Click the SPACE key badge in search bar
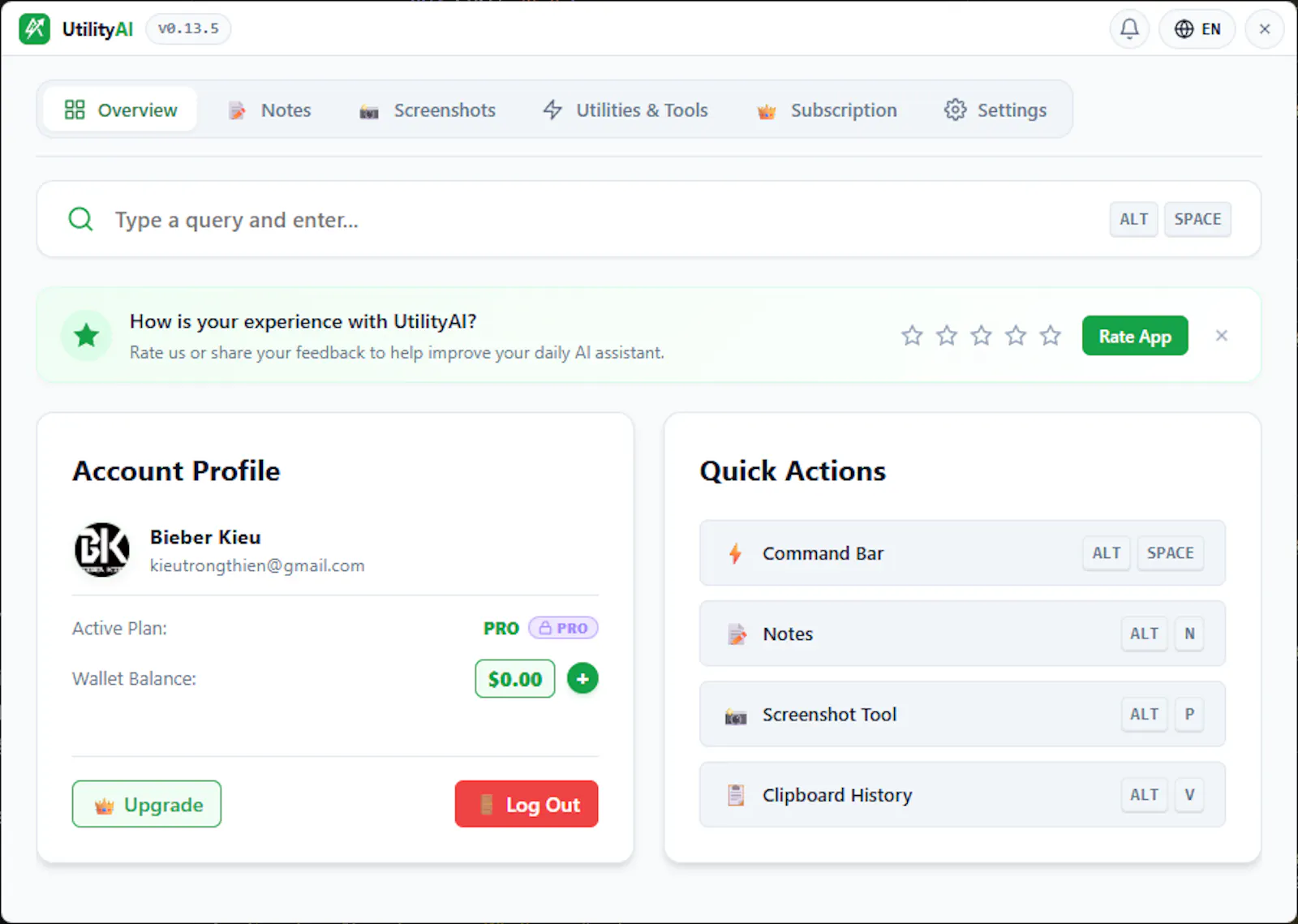This screenshot has height=924, width=1298. click(x=1197, y=219)
